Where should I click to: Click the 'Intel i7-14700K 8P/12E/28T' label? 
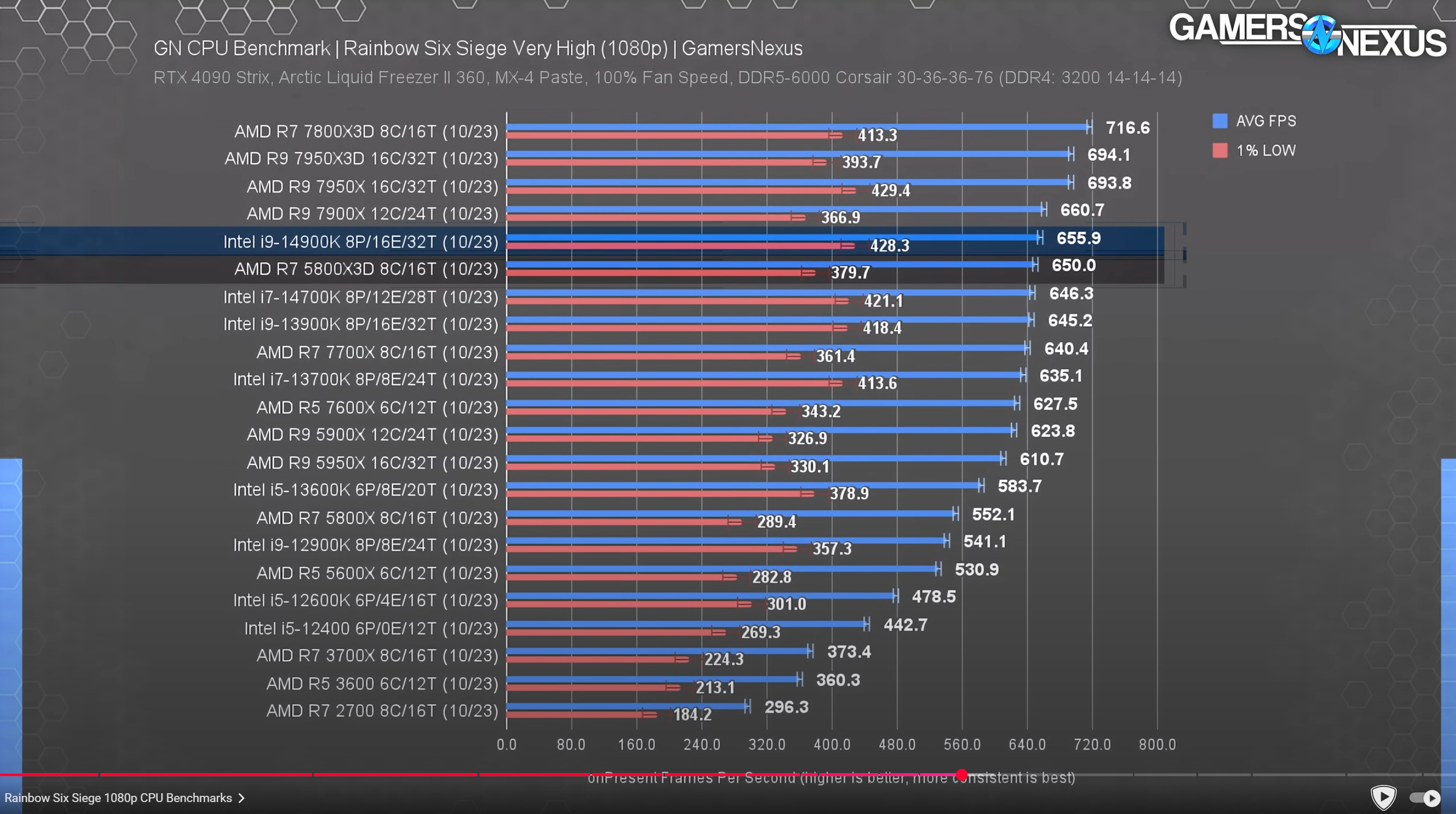click(360, 297)
